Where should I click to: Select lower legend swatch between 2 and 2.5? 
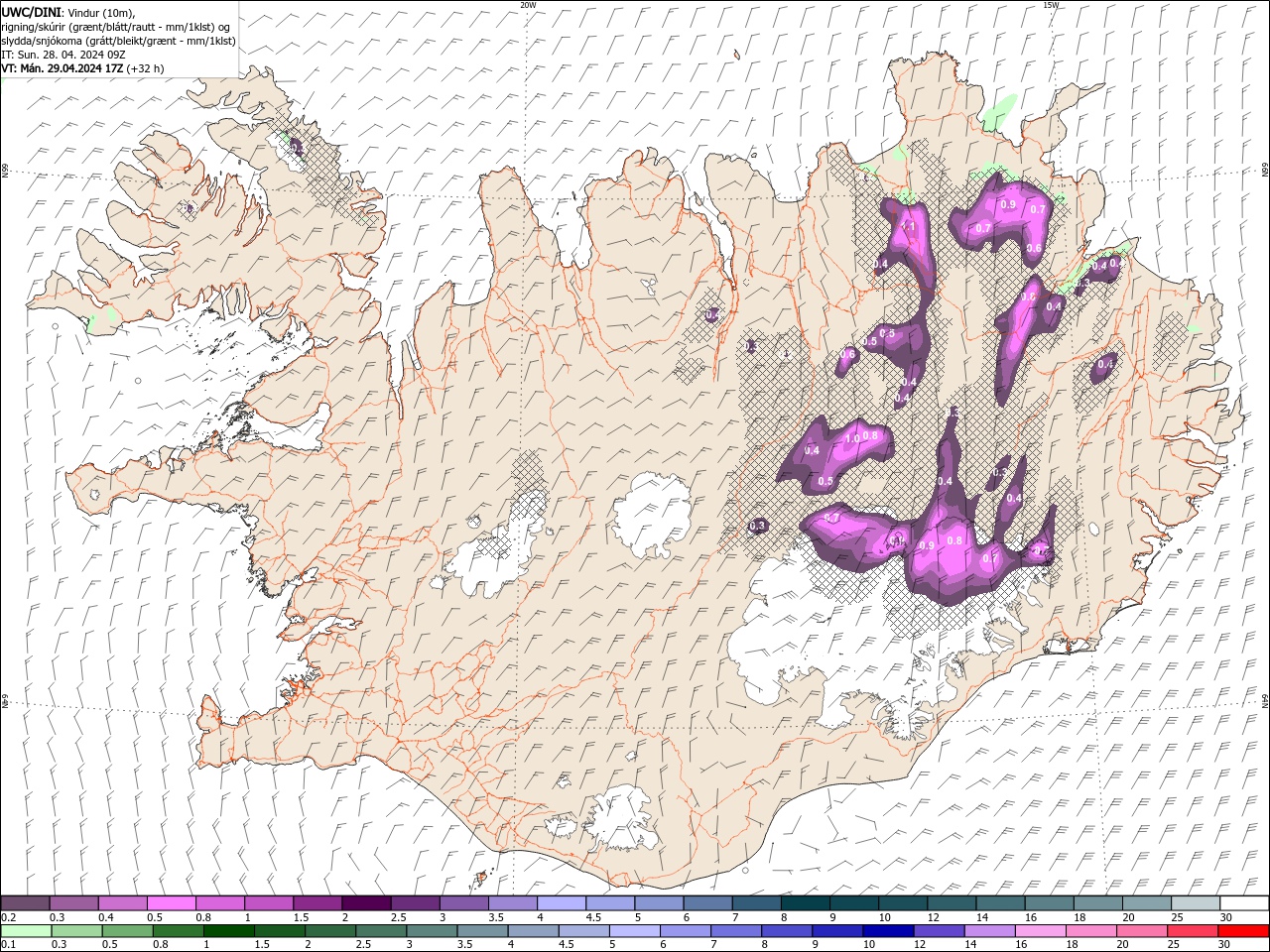[x=329, y=930]
